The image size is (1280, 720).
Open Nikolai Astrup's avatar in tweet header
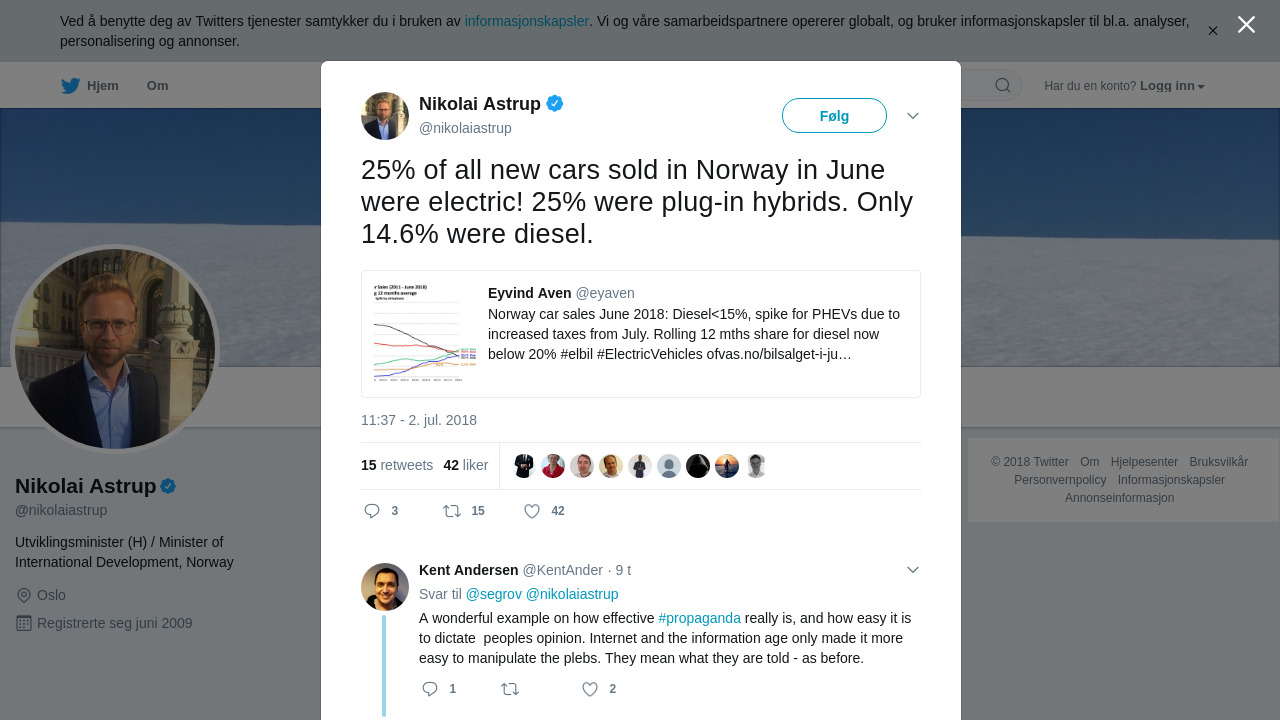point(385,116)
